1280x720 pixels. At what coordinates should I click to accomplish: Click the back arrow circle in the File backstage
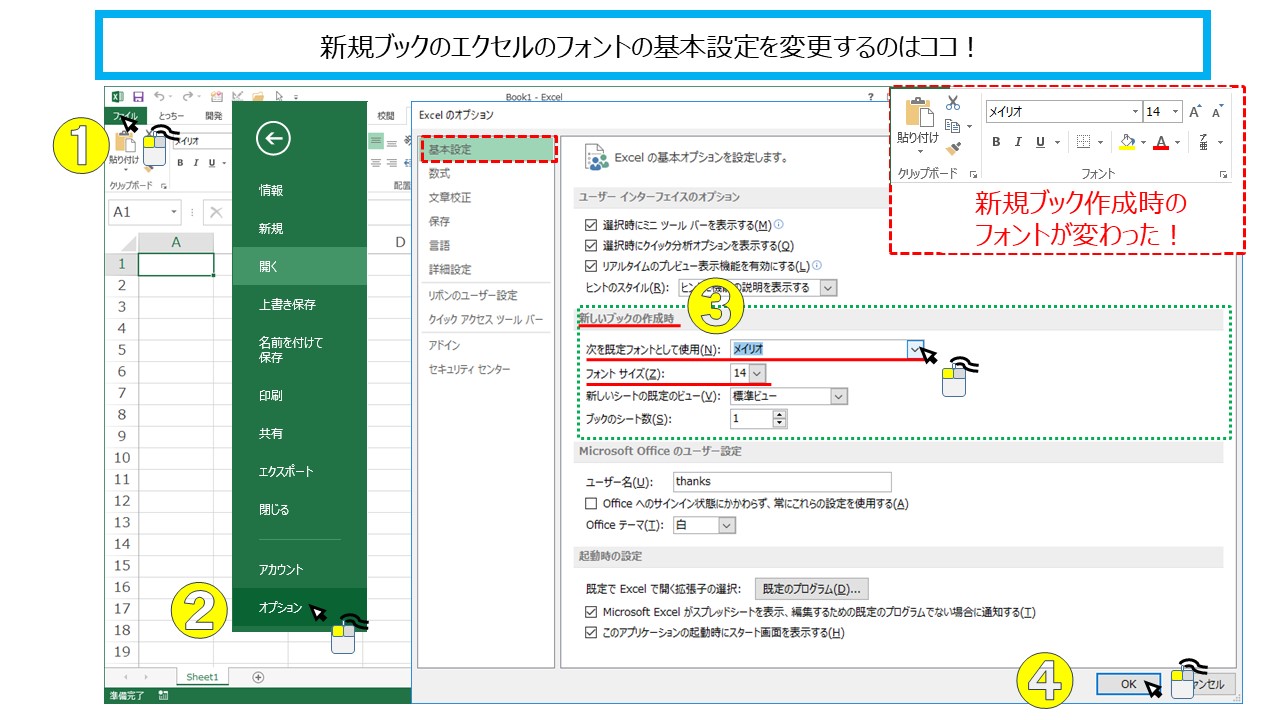tap(273, 139)
